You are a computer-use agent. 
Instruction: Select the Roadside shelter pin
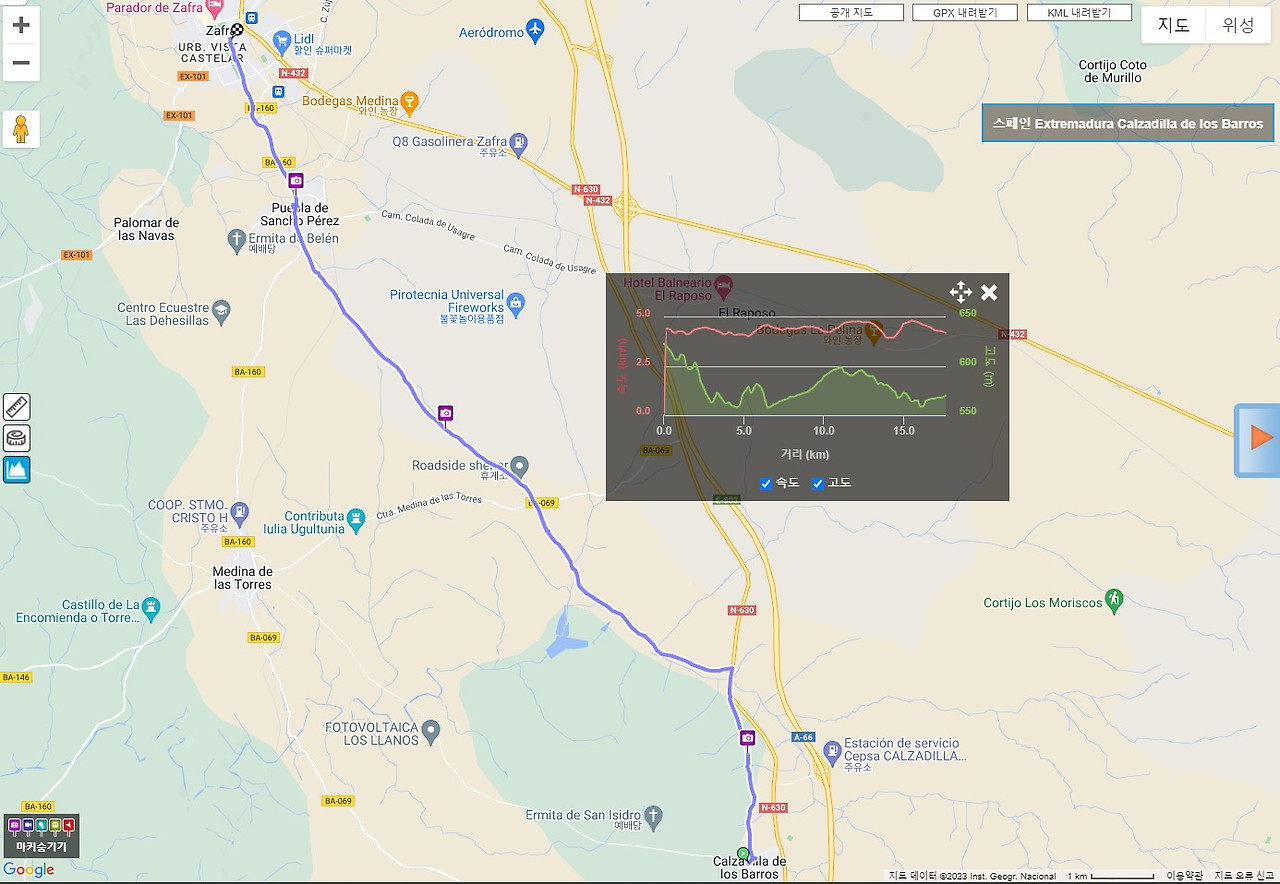point(519,465)
